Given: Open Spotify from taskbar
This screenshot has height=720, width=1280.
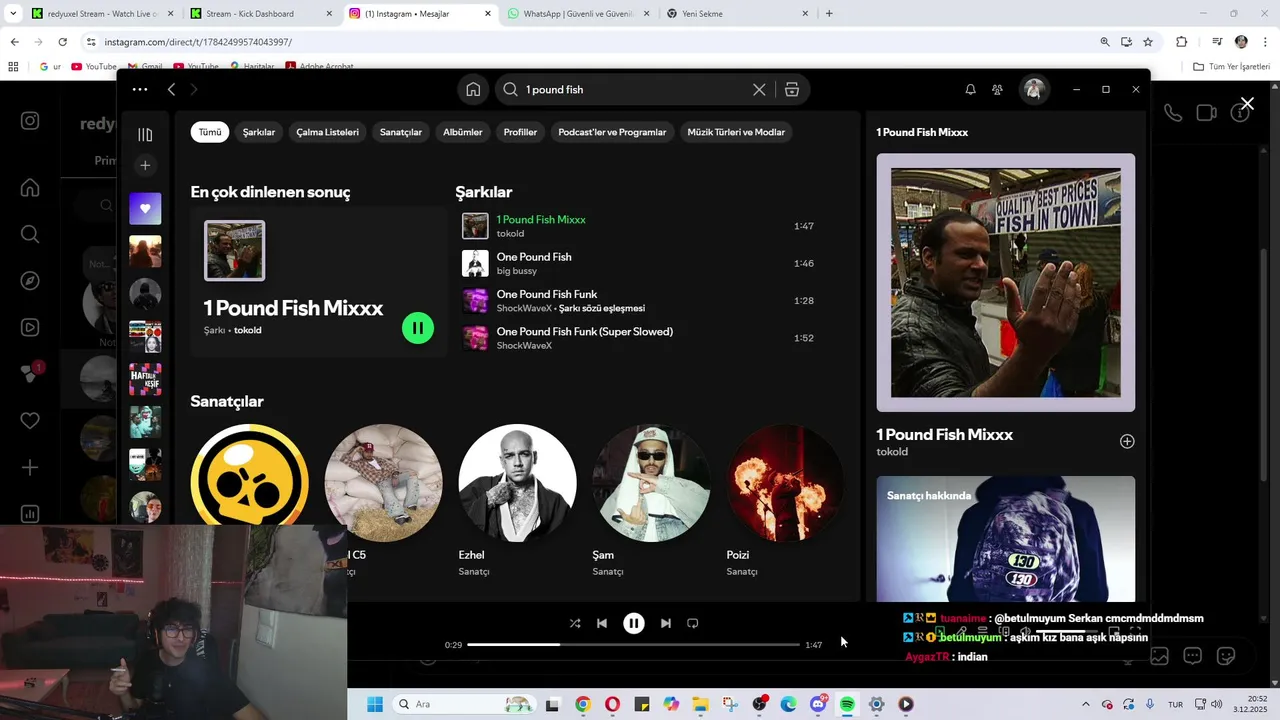Looking at the screenshot, I should (847, 704).
